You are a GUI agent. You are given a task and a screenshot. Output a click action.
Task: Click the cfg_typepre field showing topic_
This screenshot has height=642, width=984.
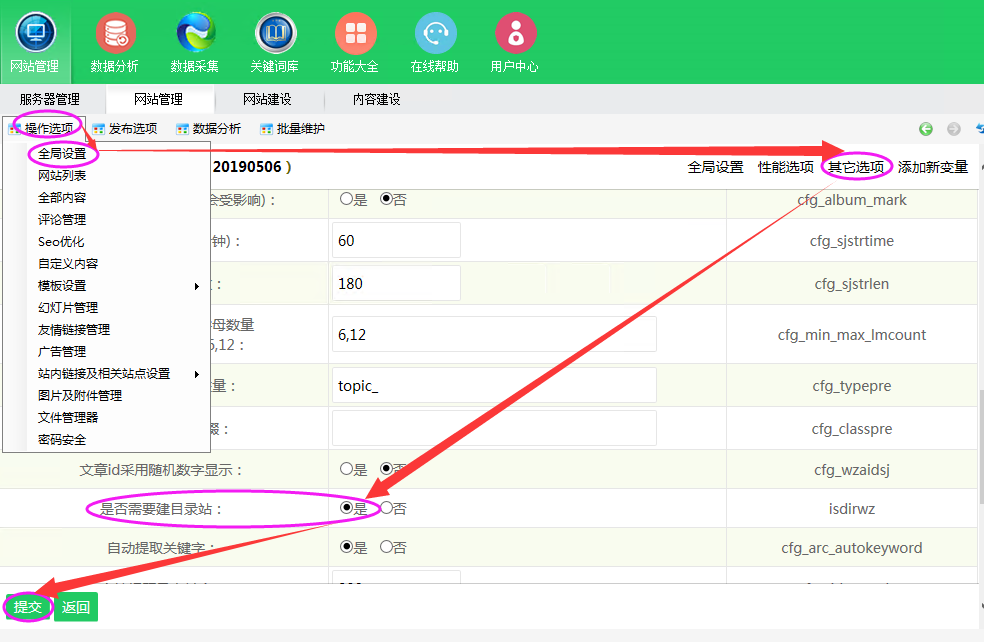[494, 385]
